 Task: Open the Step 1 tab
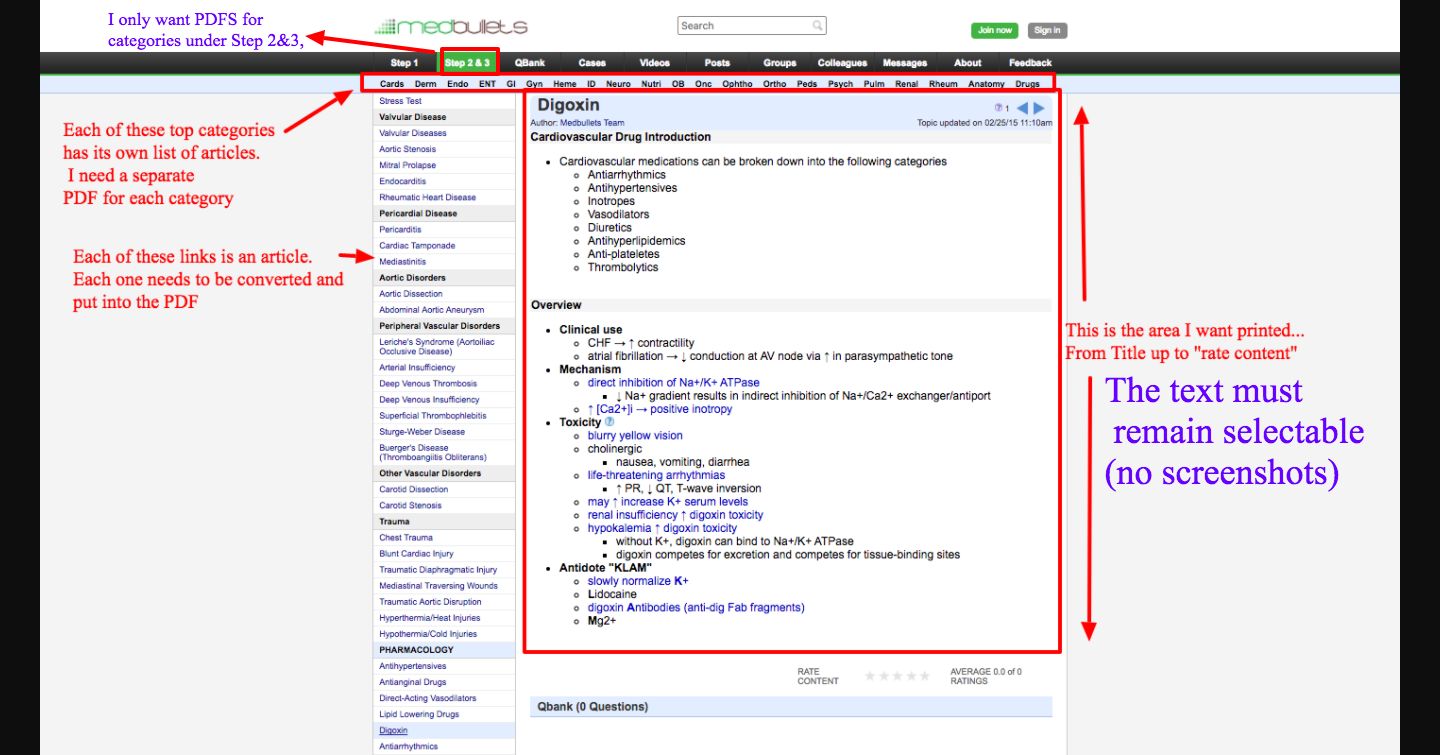click(404, 63)
